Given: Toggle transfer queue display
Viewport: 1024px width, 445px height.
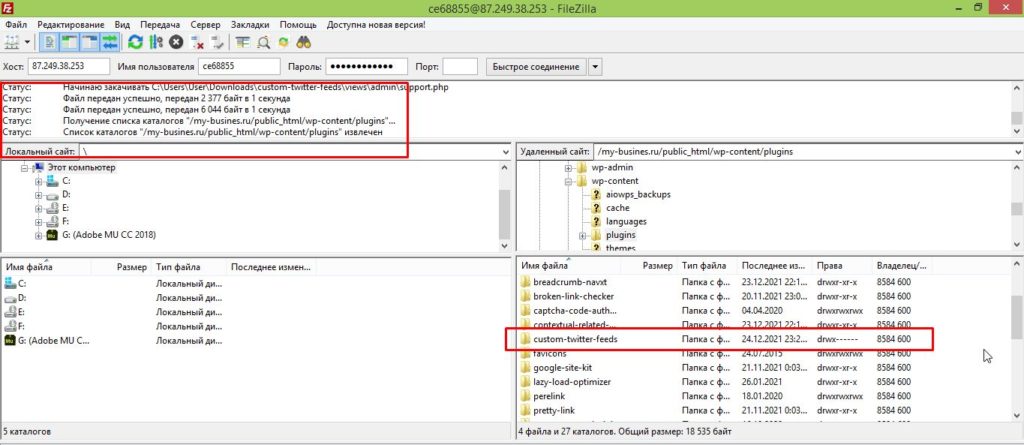Looking at the screenshot, I should pos(109,42).
